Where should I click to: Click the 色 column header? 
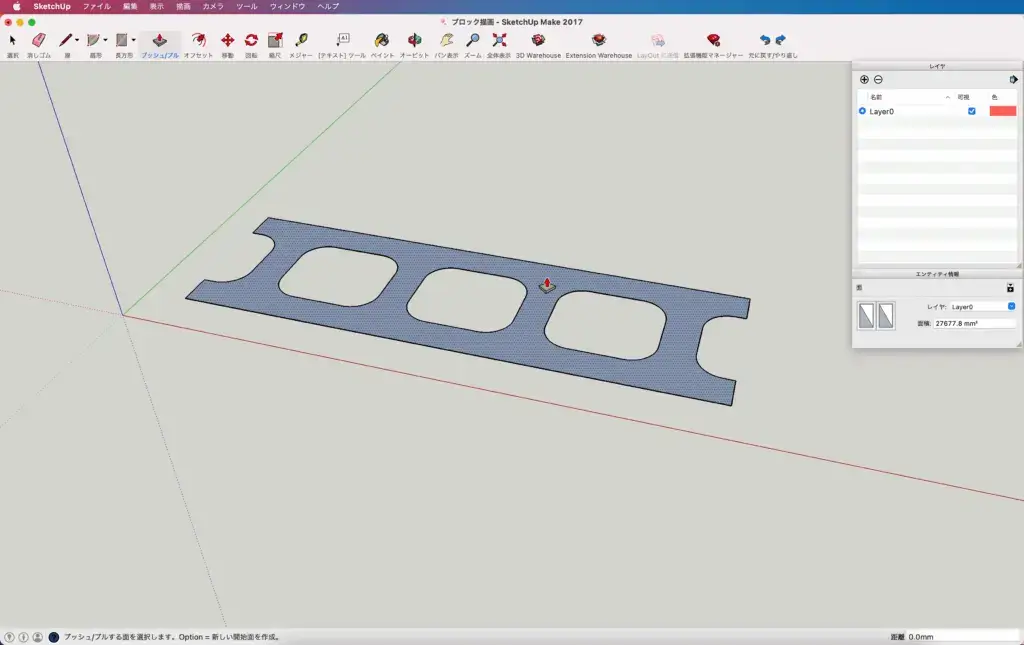pyautogui.click(x=995, y=97)
